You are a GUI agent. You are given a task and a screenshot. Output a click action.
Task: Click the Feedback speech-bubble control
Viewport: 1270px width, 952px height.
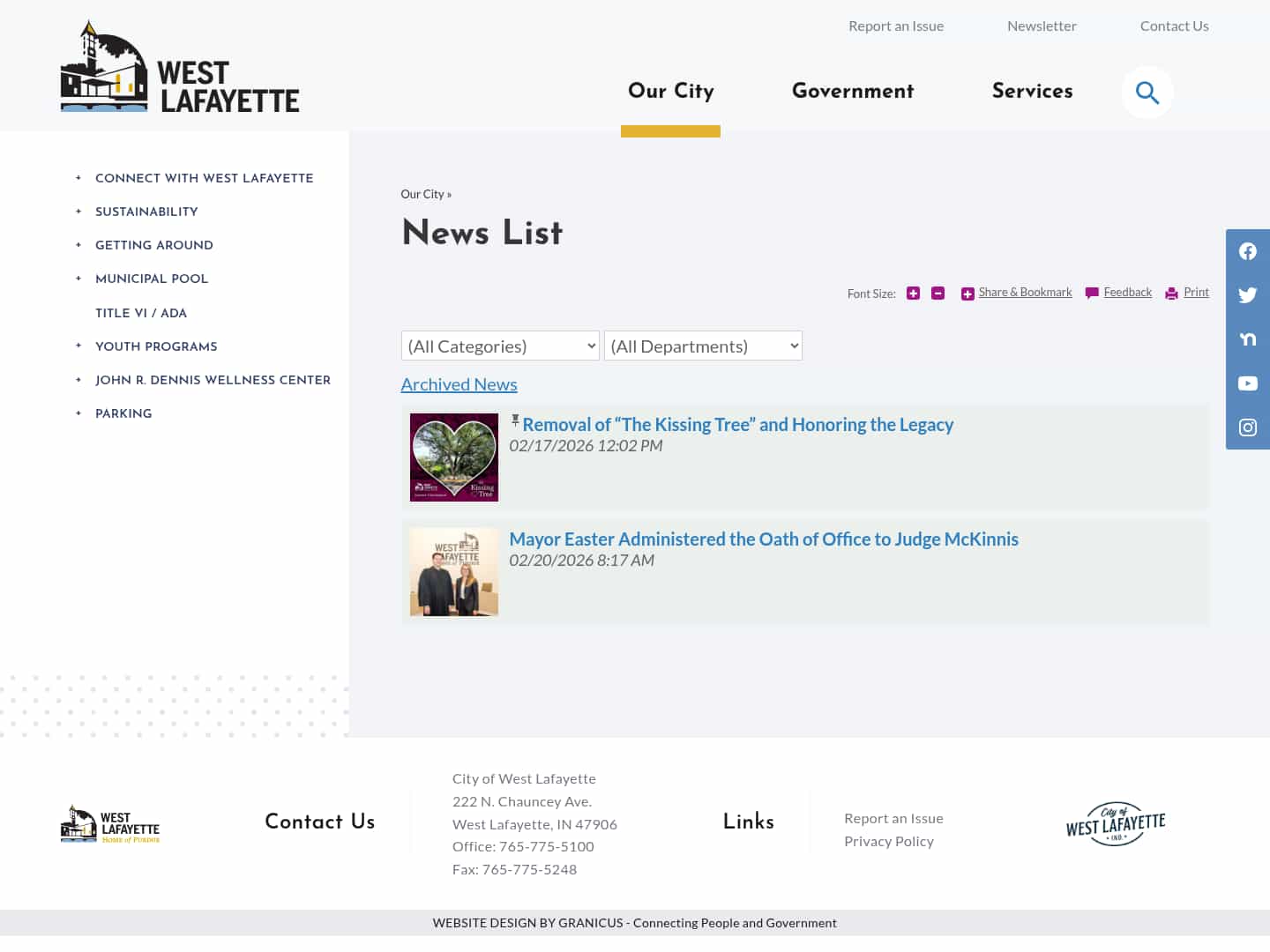point(1117,292)
